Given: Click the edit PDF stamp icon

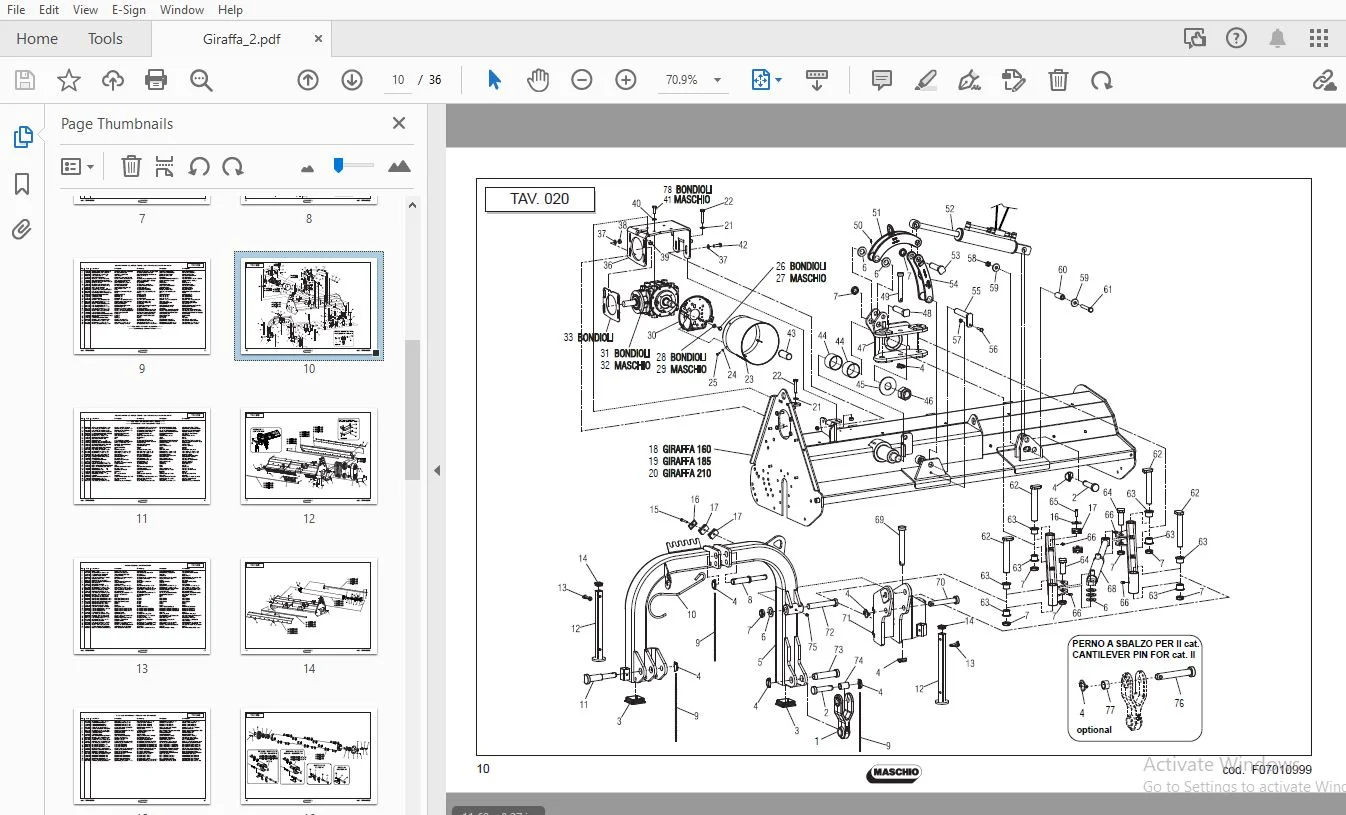Looking at the screenshot, I should coord(1014,80).
